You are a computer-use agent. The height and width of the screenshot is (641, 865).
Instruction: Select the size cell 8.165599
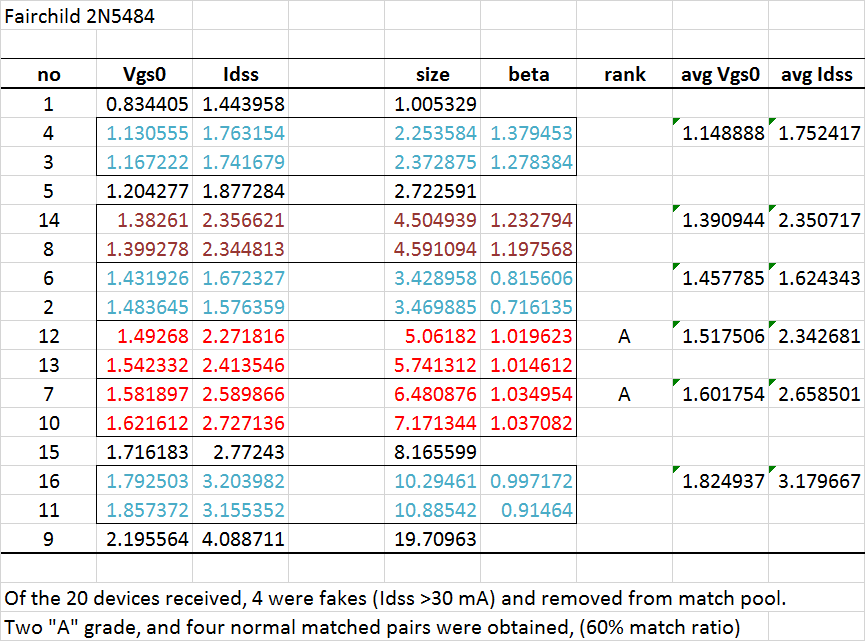coord(432,452)
